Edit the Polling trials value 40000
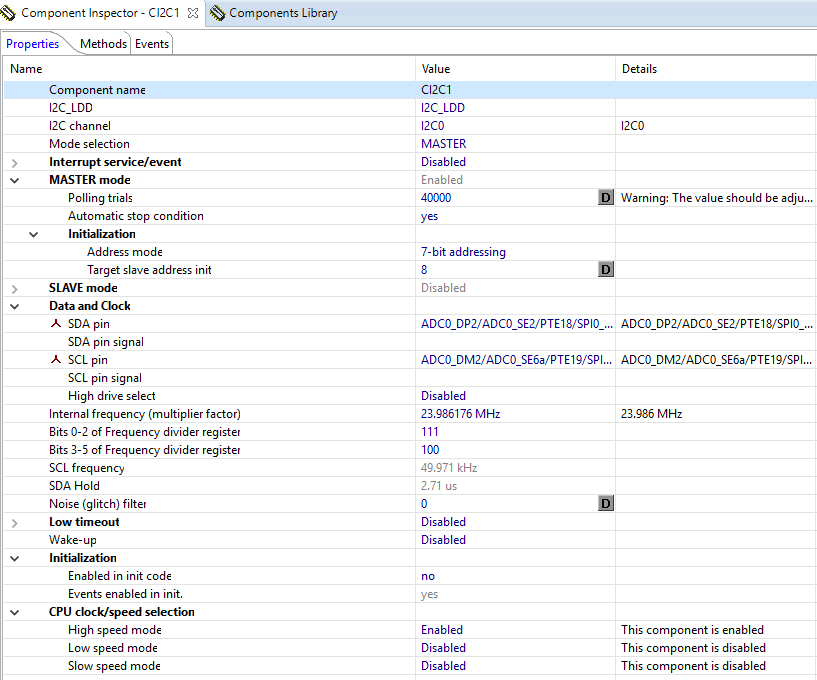The height and width of the screenshot is (680, 817). pyautogui.click(x=436, y=198)
